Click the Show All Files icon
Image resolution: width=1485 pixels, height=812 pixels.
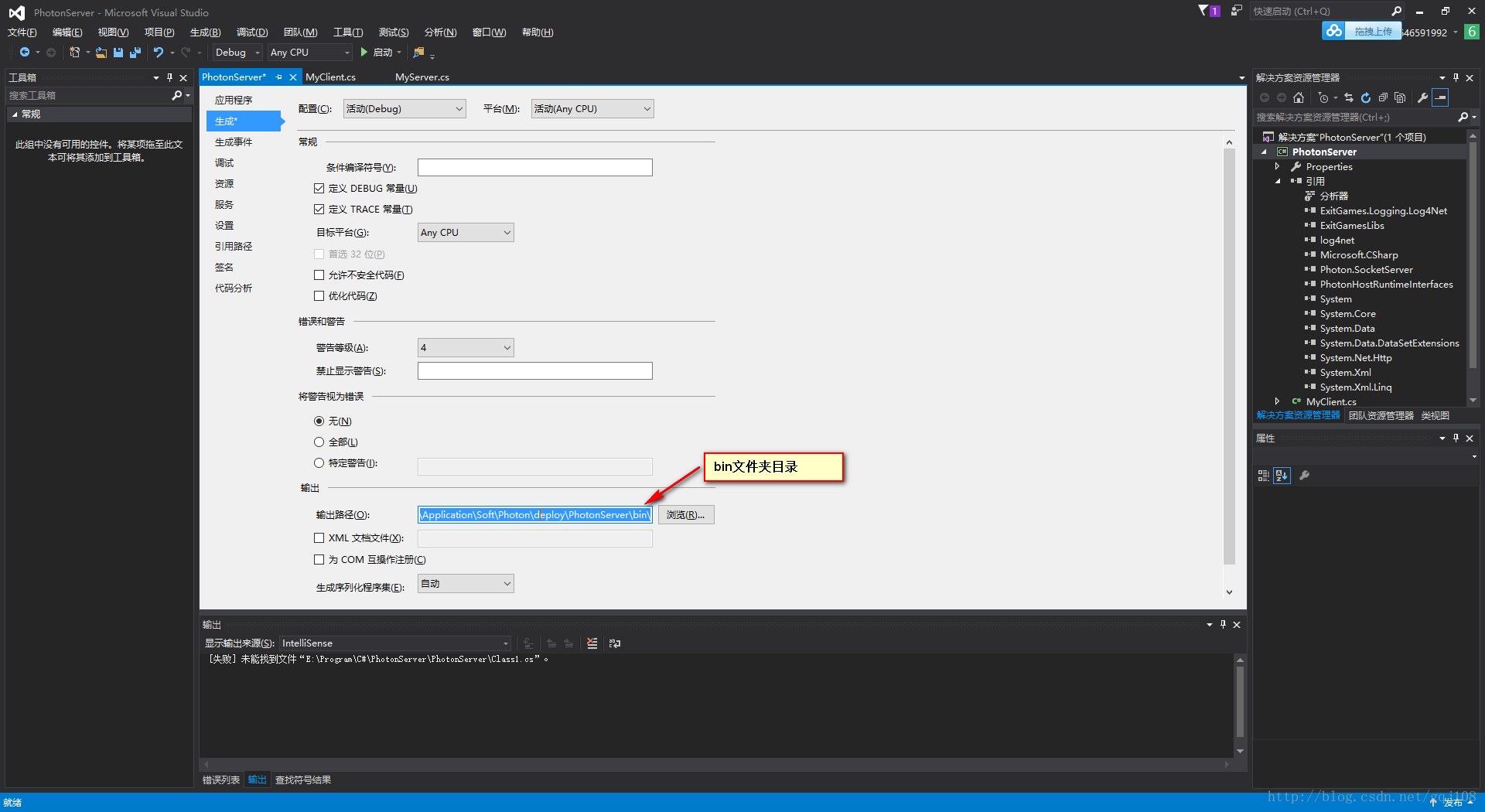click(x=1400, y=97)
